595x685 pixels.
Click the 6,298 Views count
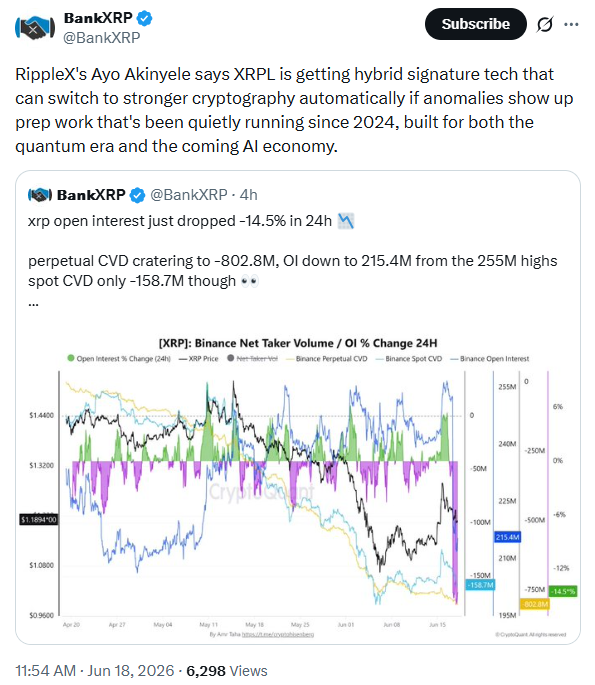point(227,671)
